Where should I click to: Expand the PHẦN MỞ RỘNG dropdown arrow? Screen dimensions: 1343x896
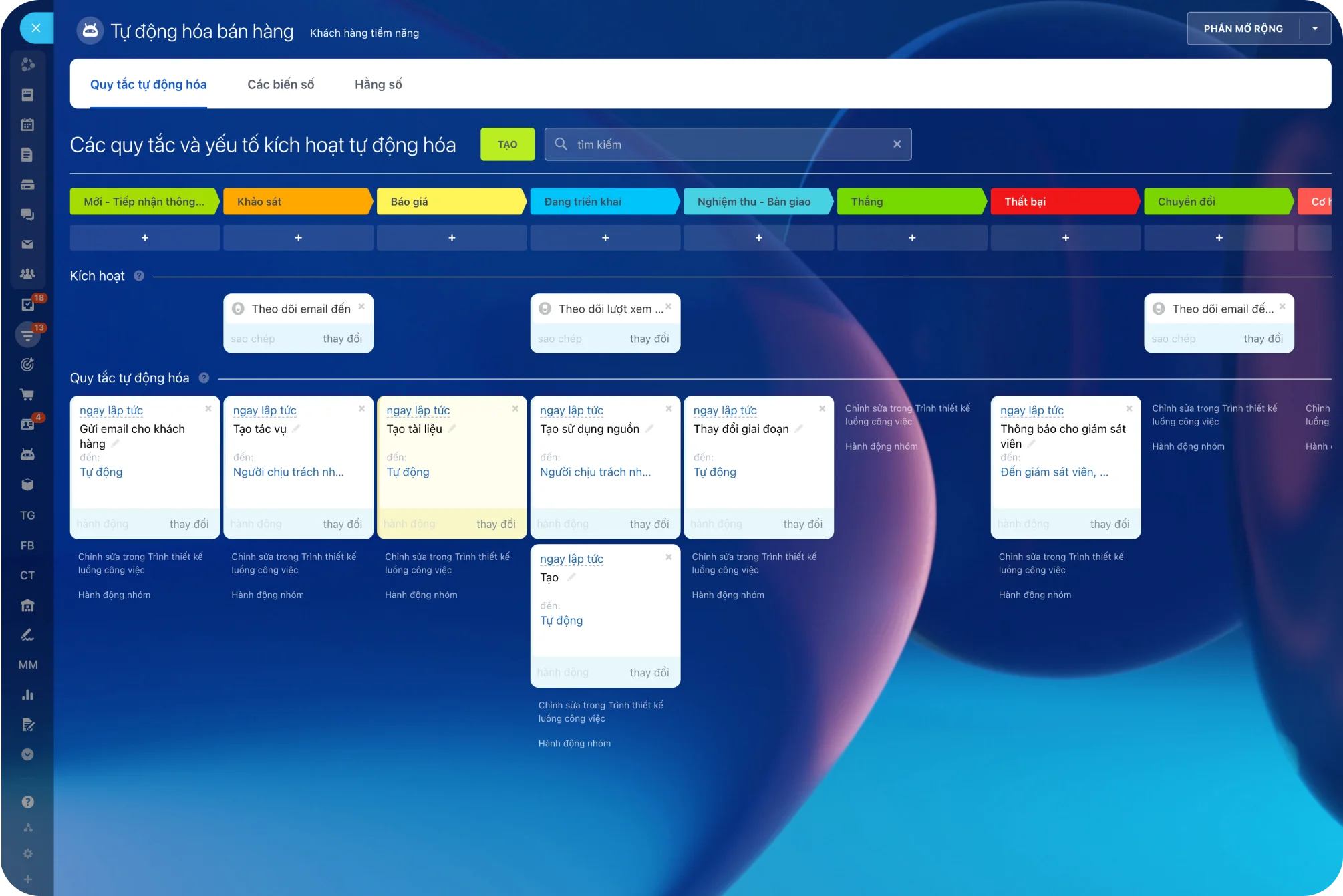tap(1314, 29)
